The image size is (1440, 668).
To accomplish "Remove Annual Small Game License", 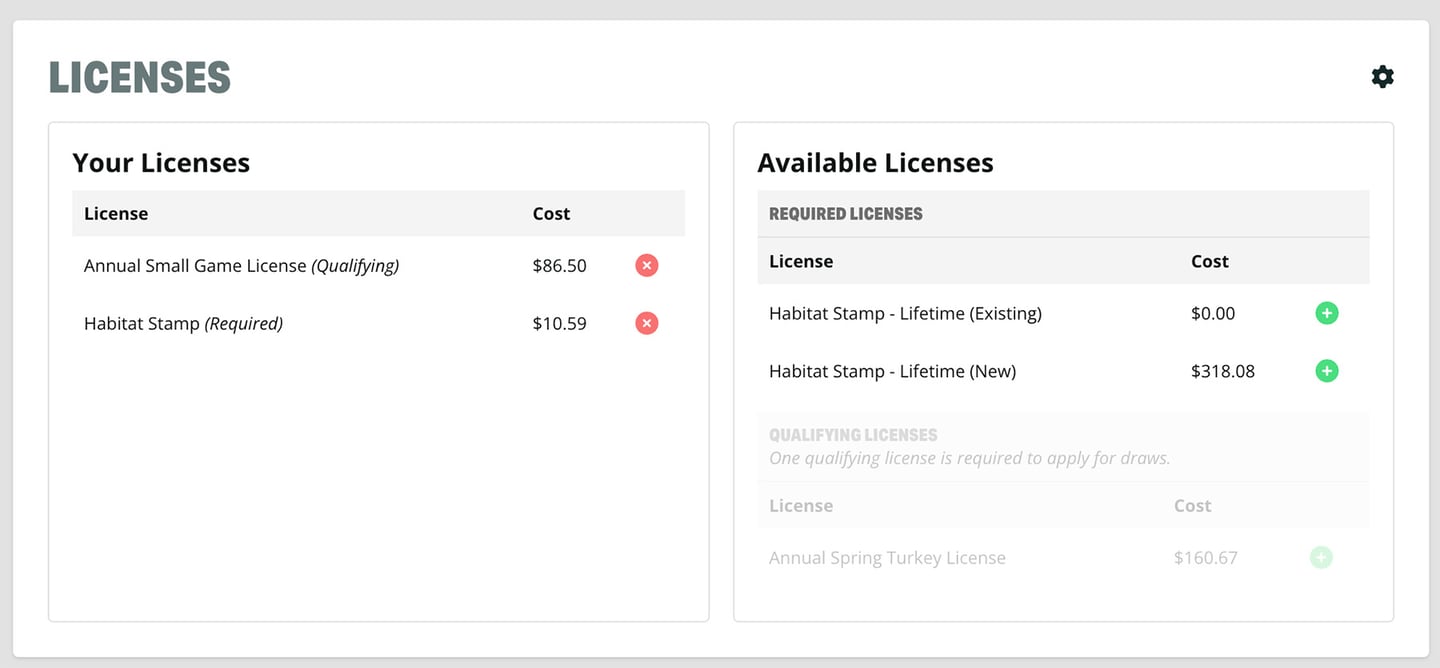I will tap(647, 266).
